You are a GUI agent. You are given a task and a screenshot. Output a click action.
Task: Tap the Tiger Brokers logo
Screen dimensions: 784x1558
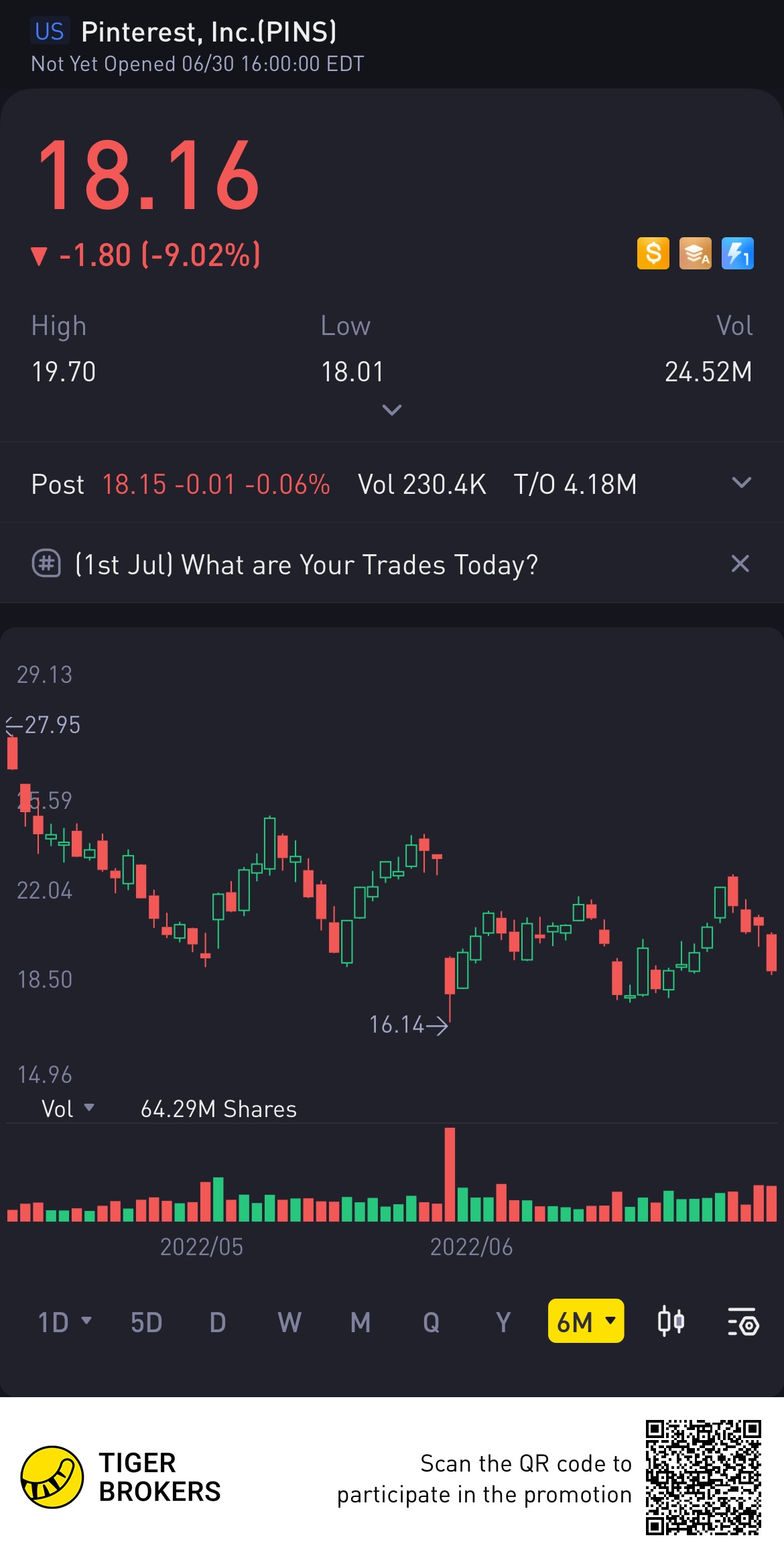[x=52, y=1476]
